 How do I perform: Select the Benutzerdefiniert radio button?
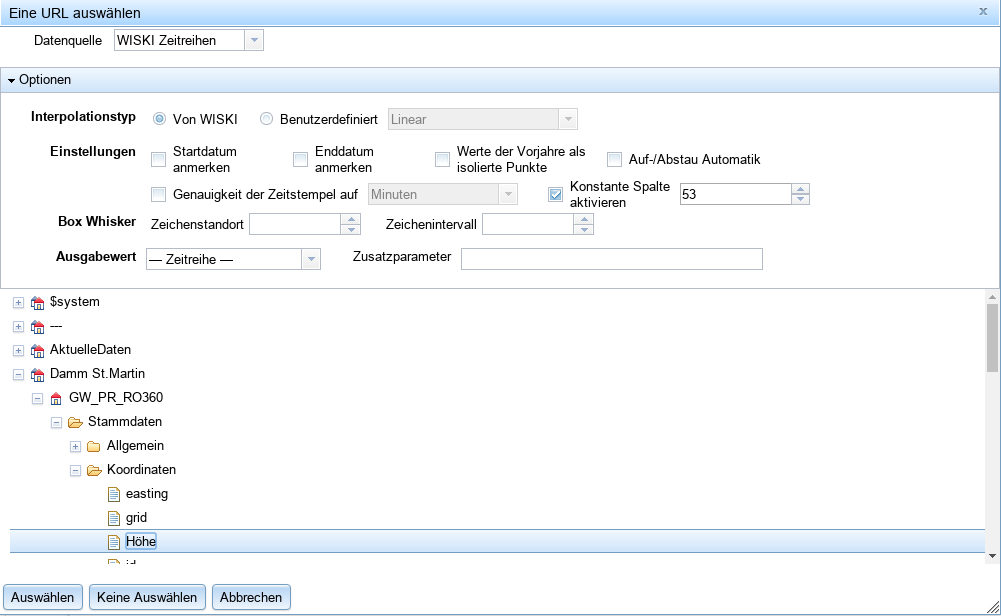pos(266,119)
